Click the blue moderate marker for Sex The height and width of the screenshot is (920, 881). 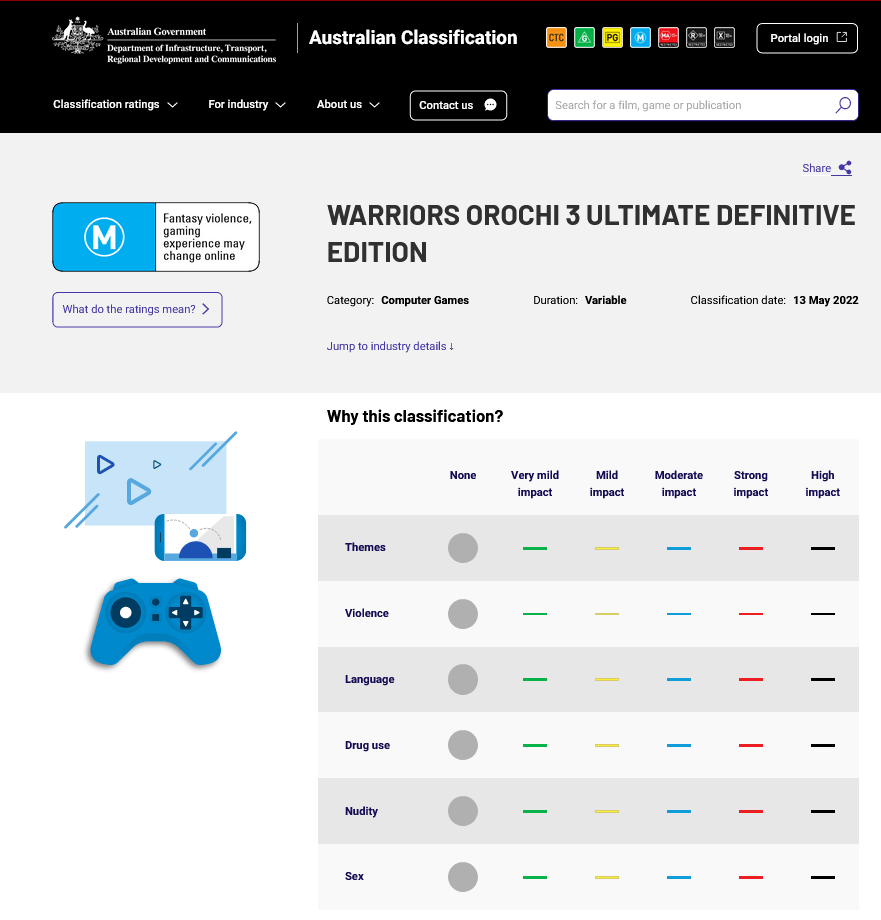pyautogui.click(x=679, y=877)
